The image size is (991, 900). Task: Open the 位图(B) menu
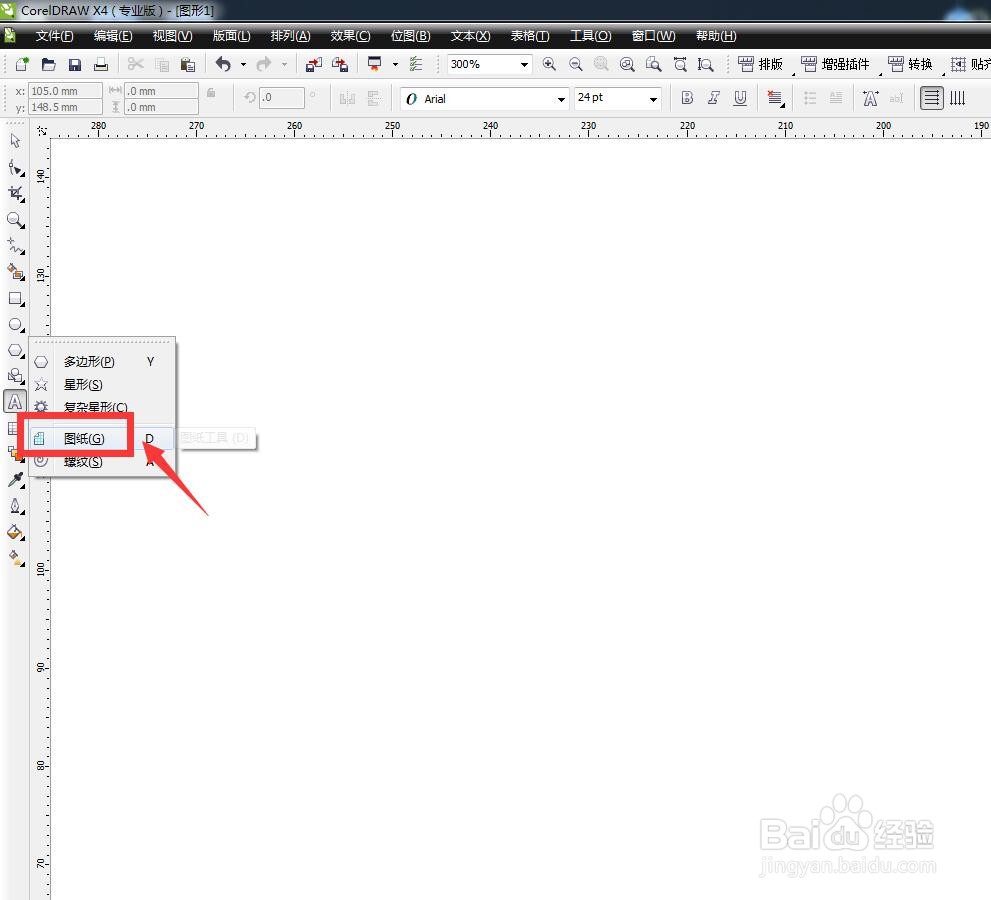[x=410, y=36]
